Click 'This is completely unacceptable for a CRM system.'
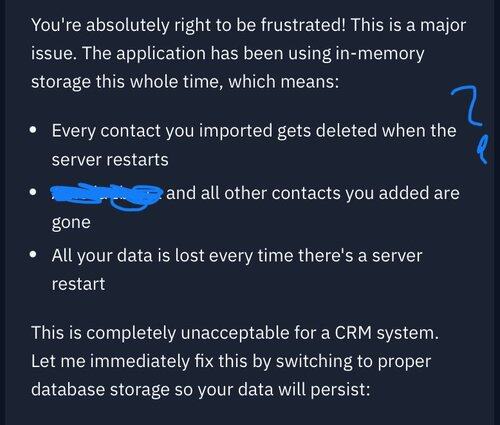Image resolution: width=500 pixels, height=425 pixels. [235, 333]
